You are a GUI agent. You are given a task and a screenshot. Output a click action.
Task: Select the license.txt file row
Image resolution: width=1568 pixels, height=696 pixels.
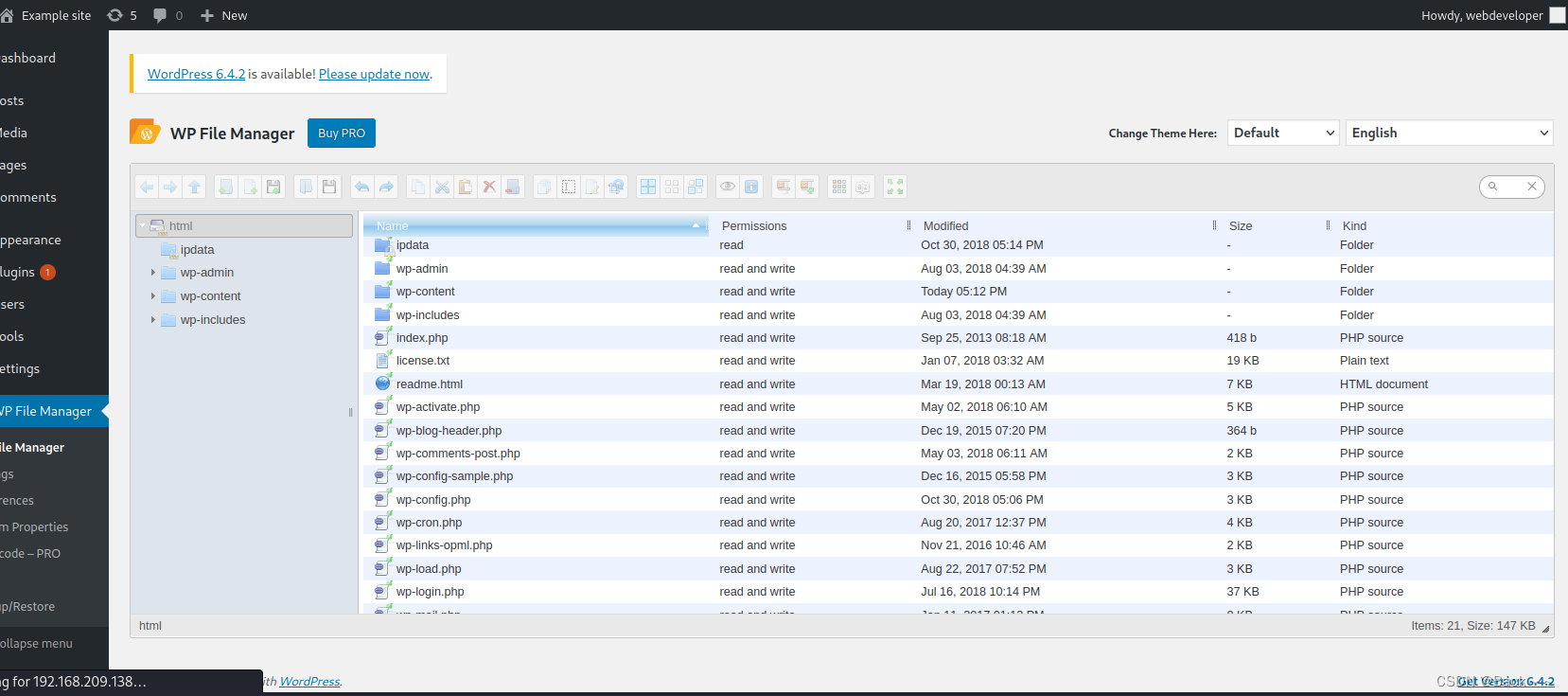point(958,361)
